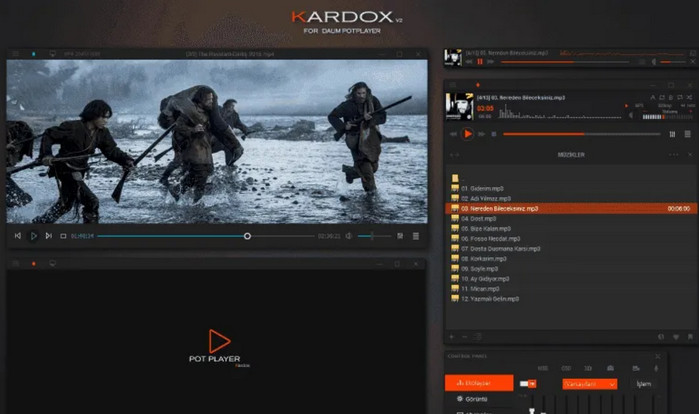Image resolution: width=699 pixels, height=414 pixels.
Task: Click the video seek bar handle
Action: point(247,236)
